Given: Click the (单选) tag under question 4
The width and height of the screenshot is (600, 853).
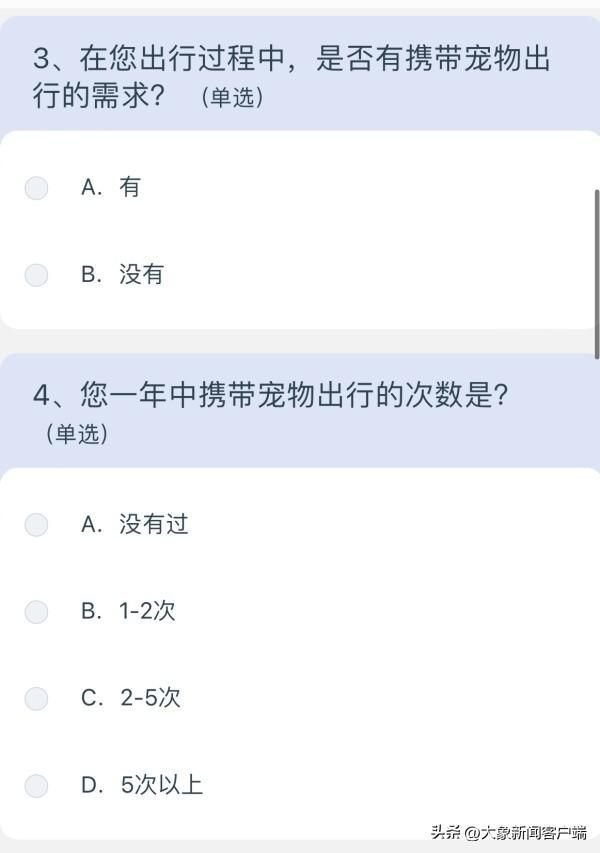Looking at the screenshot, I should (x=77, y=435).
